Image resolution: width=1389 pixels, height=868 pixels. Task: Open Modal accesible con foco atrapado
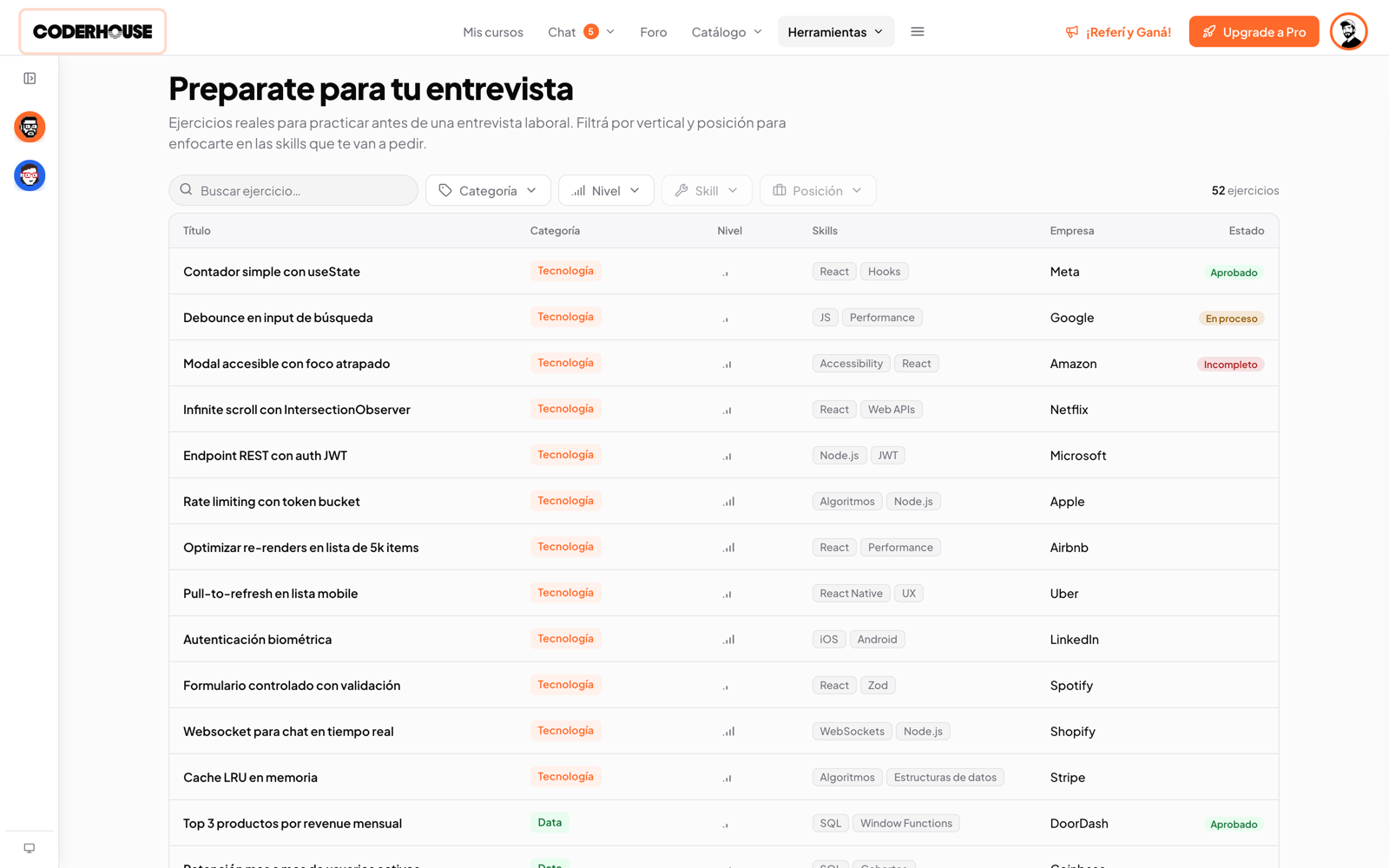point(286,364)
